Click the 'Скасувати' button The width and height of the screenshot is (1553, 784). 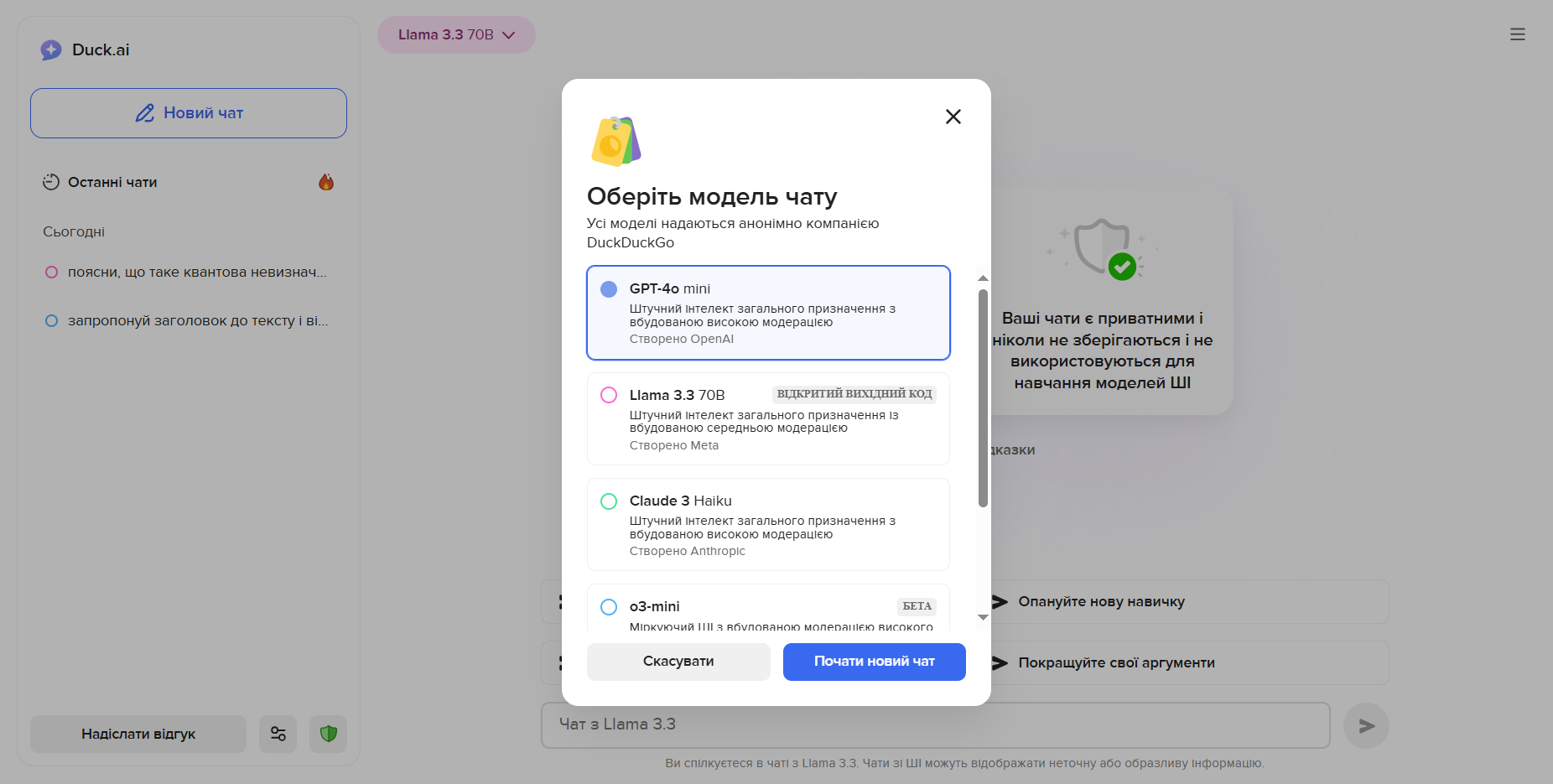678,662
